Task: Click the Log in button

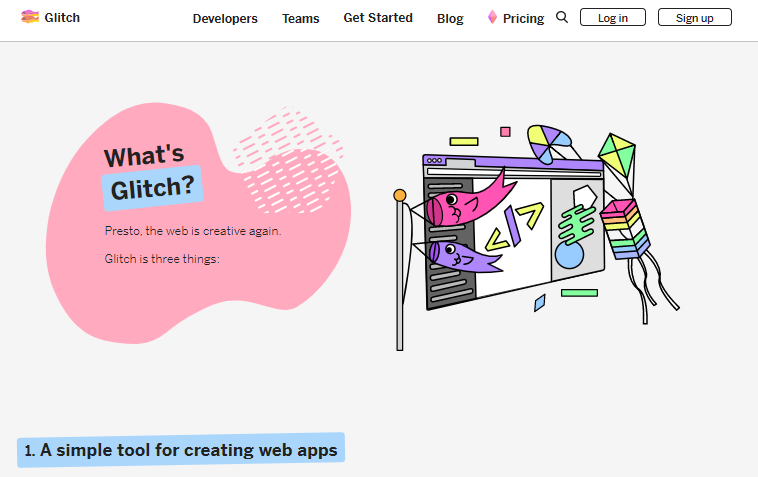Action: tap(612, 17)
